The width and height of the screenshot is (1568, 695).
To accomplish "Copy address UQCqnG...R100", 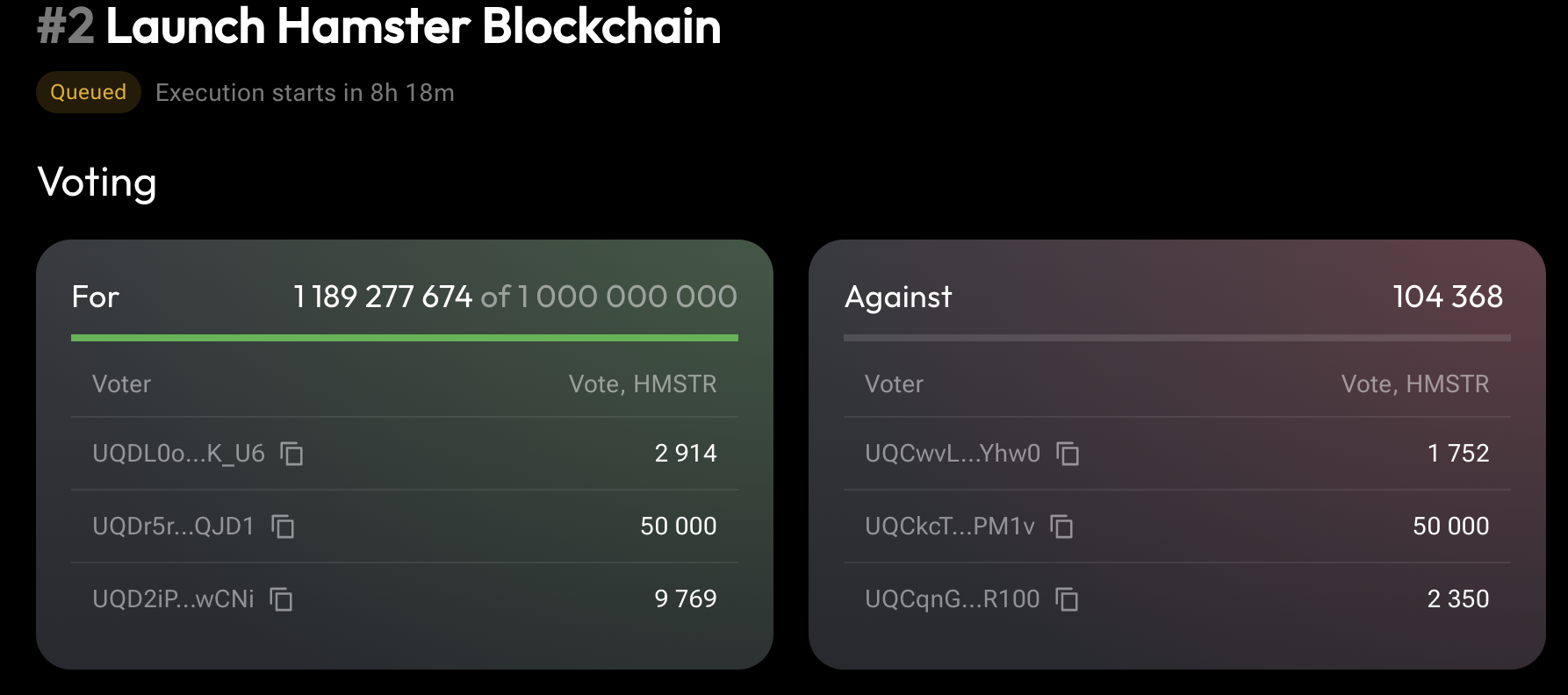I will [1067, 599].
